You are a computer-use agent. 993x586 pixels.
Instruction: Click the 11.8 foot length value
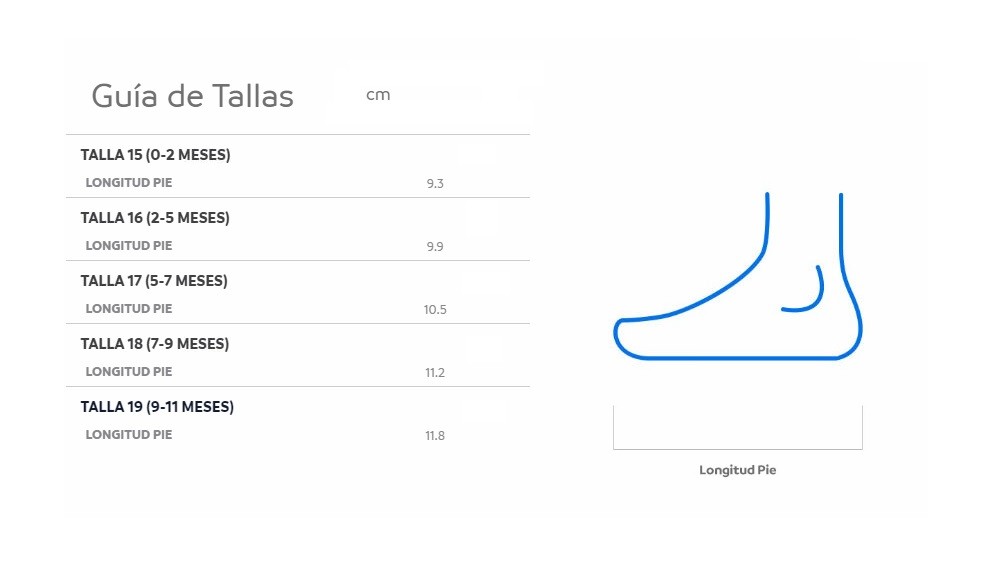(x=435, y=436)
